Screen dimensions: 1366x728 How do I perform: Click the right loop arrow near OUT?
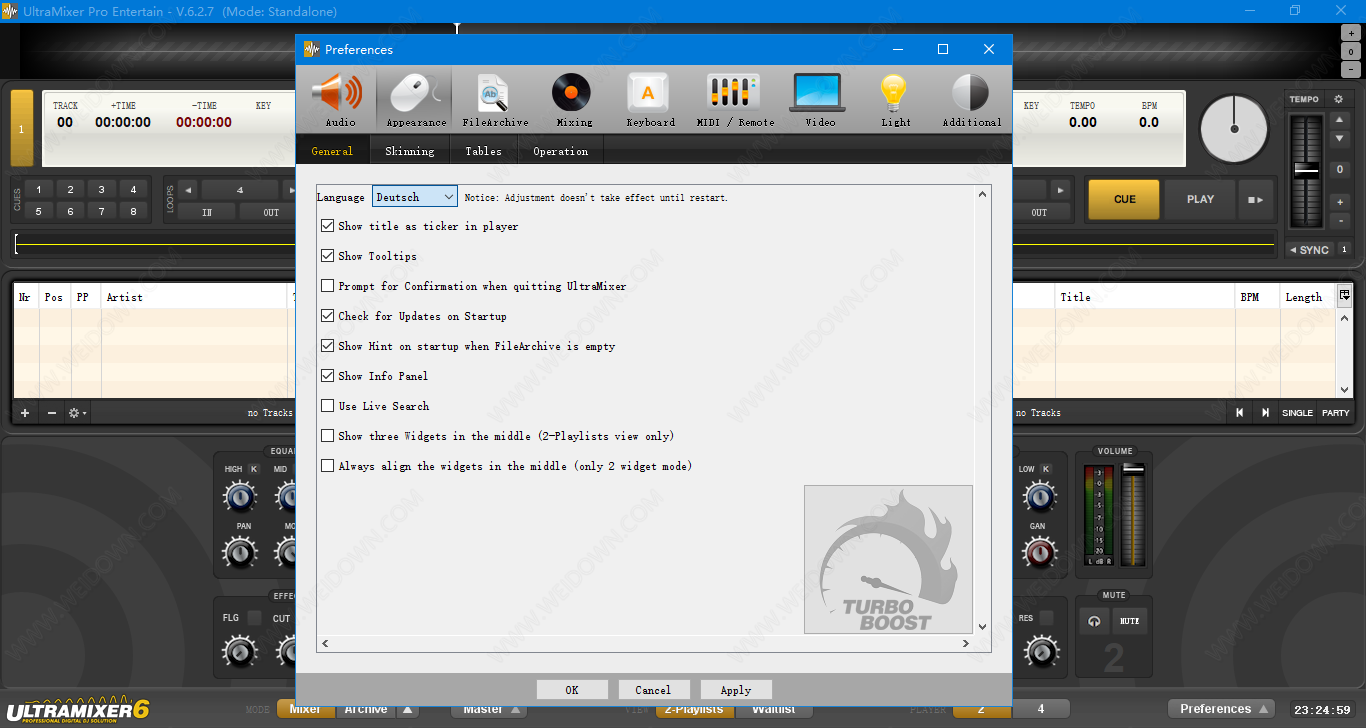pyautogui.click(x=1060, y=190)
